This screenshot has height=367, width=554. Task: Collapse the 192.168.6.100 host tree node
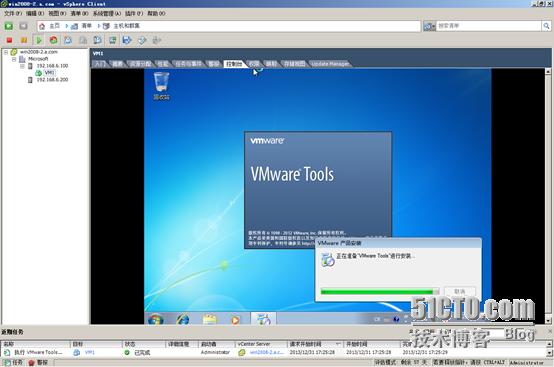pyautogui.click(x=22, y=66)
